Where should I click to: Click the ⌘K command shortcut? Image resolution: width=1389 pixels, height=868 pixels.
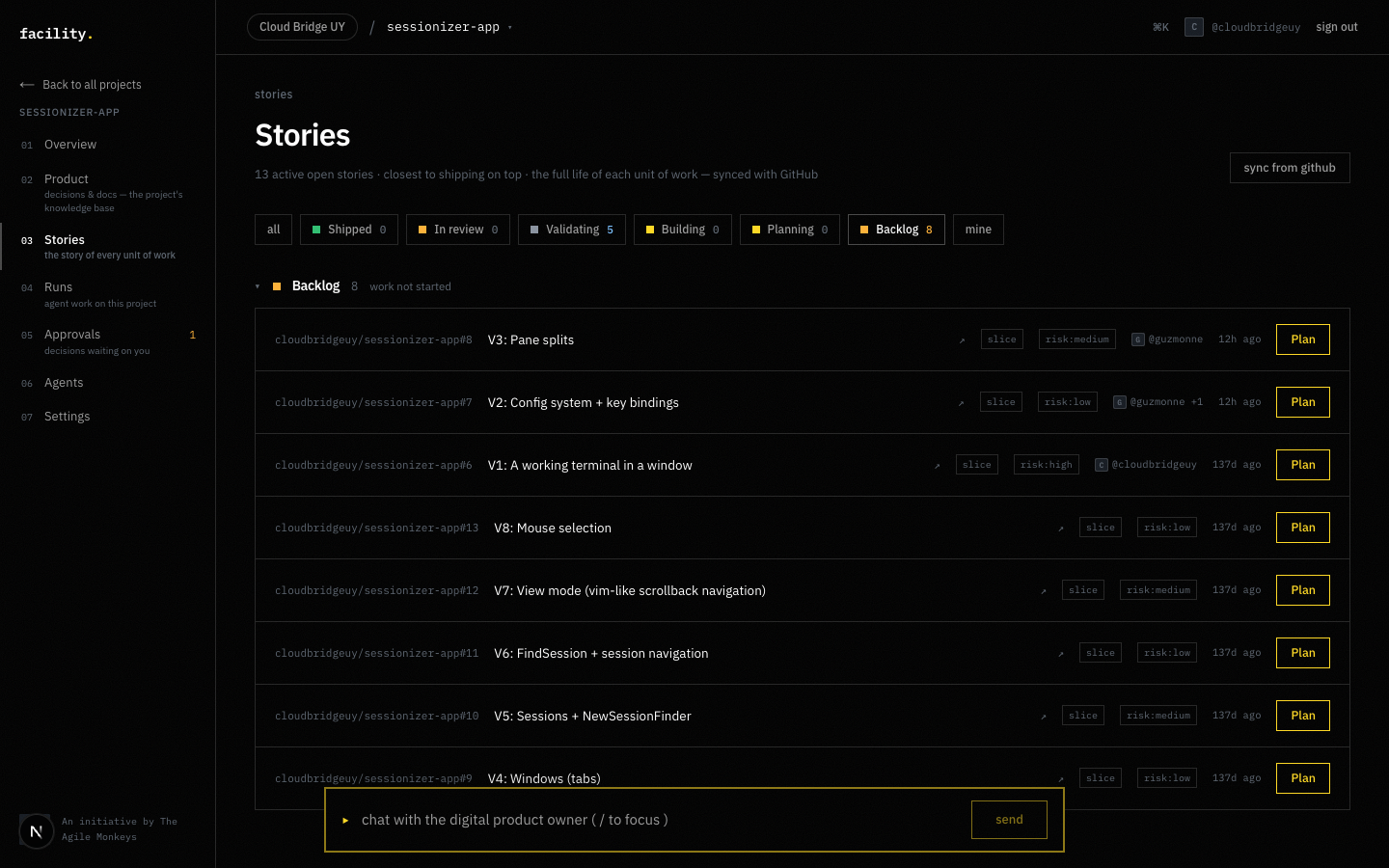coord(1160,27)
